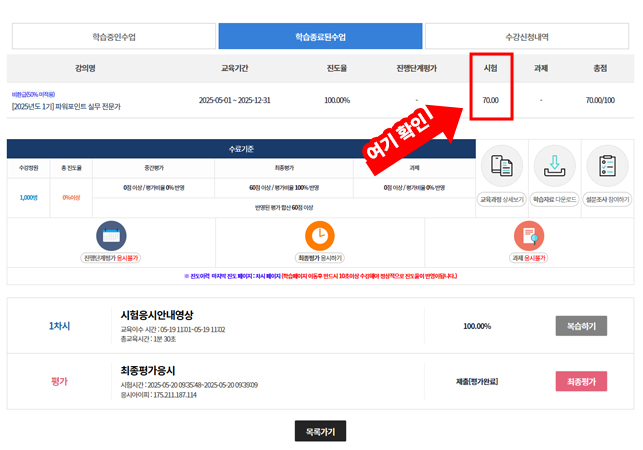643x450 pixels.
Task: Click the 시험 column header
Action: click(490, 68)
